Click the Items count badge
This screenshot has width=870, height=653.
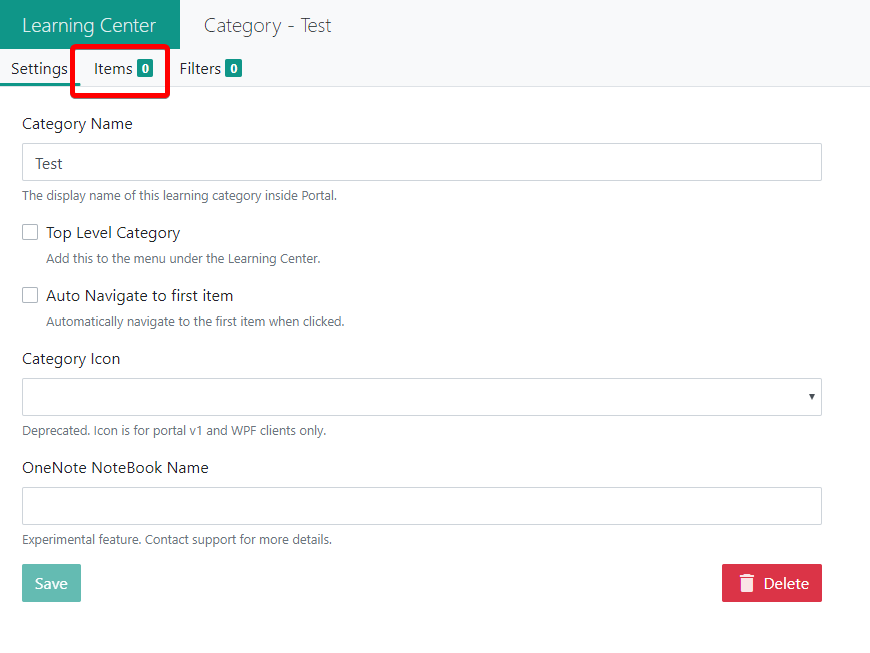pyautogui.click(x=145, y=69)
